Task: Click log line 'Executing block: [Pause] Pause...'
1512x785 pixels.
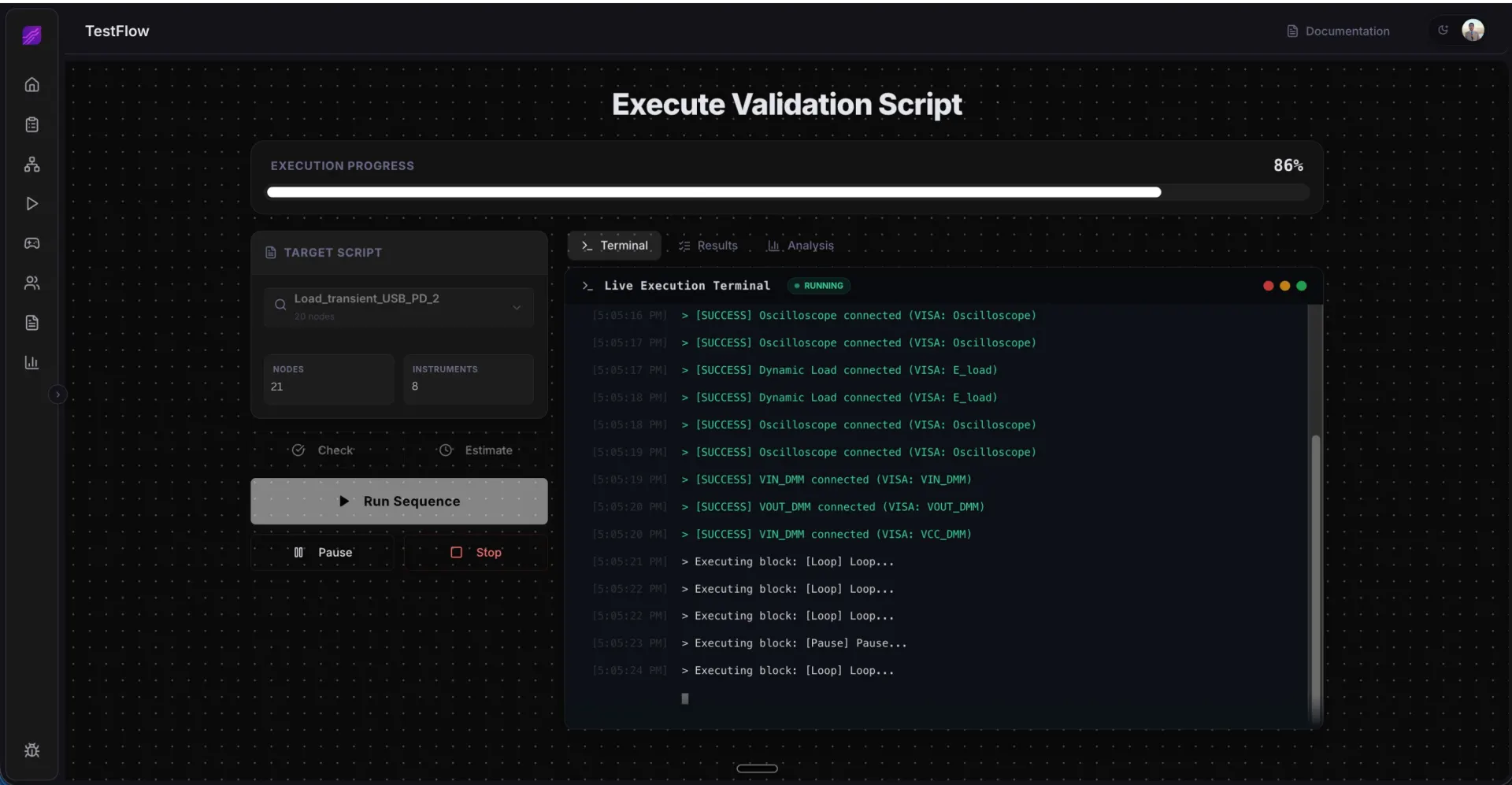Action: (795, 643)
